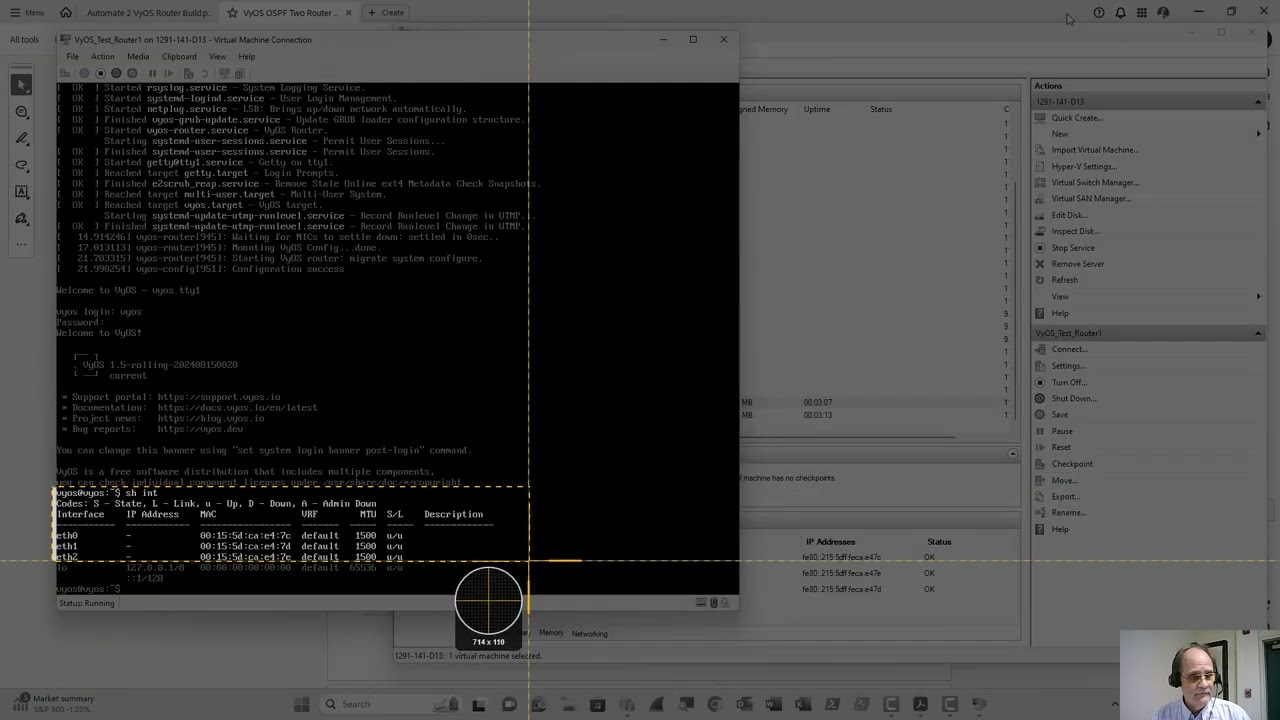Click Move action for the VM
This screenshot has width=1280, height=720.
pos(1064,480)
